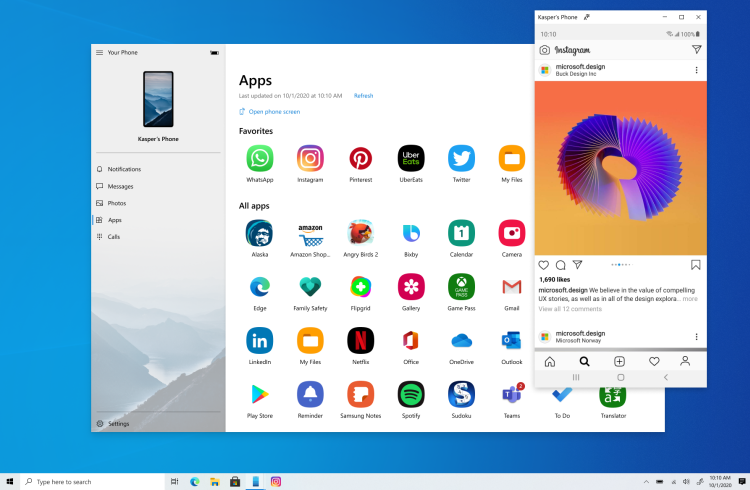Switch to the Instagram search tab
750x490 pixels.
pyautogui.click(x=585, y=361)
